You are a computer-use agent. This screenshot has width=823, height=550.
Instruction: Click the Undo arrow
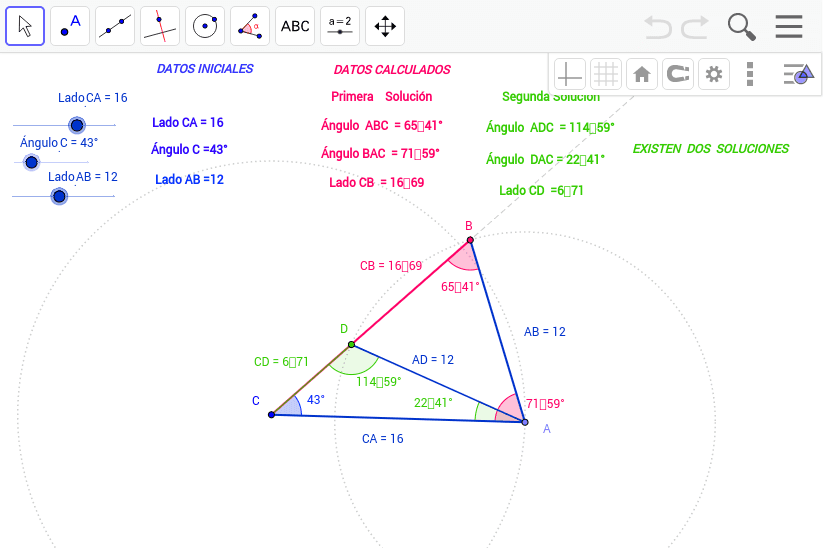[x=658, y=27]
